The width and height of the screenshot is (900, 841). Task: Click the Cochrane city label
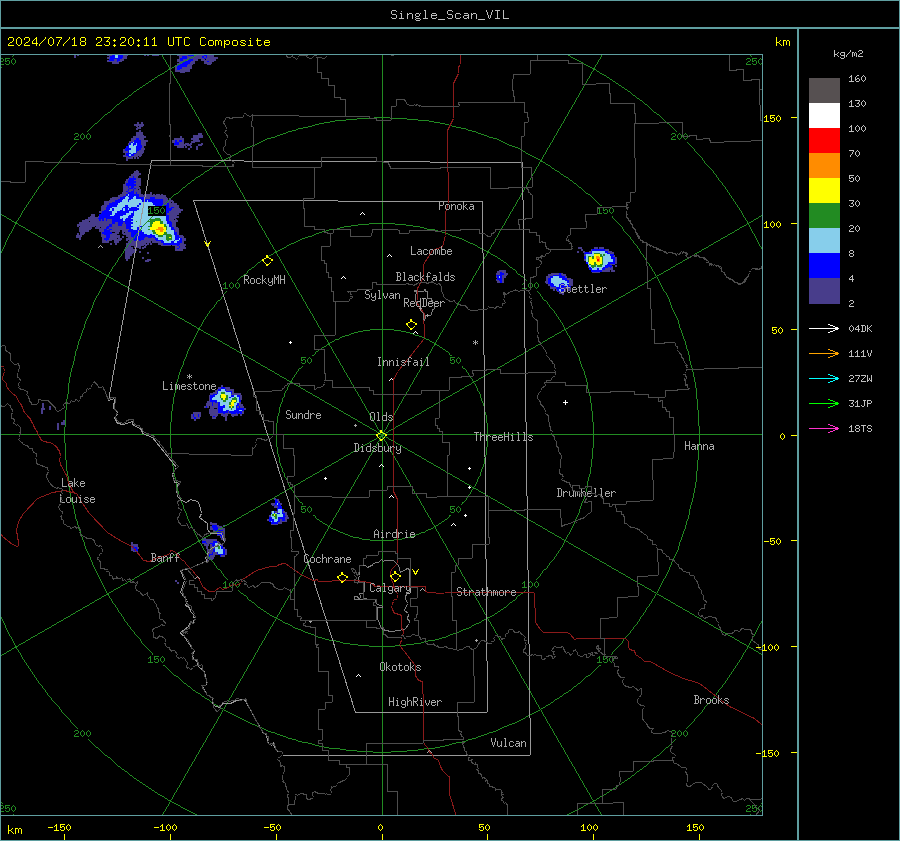coord(327,559)
